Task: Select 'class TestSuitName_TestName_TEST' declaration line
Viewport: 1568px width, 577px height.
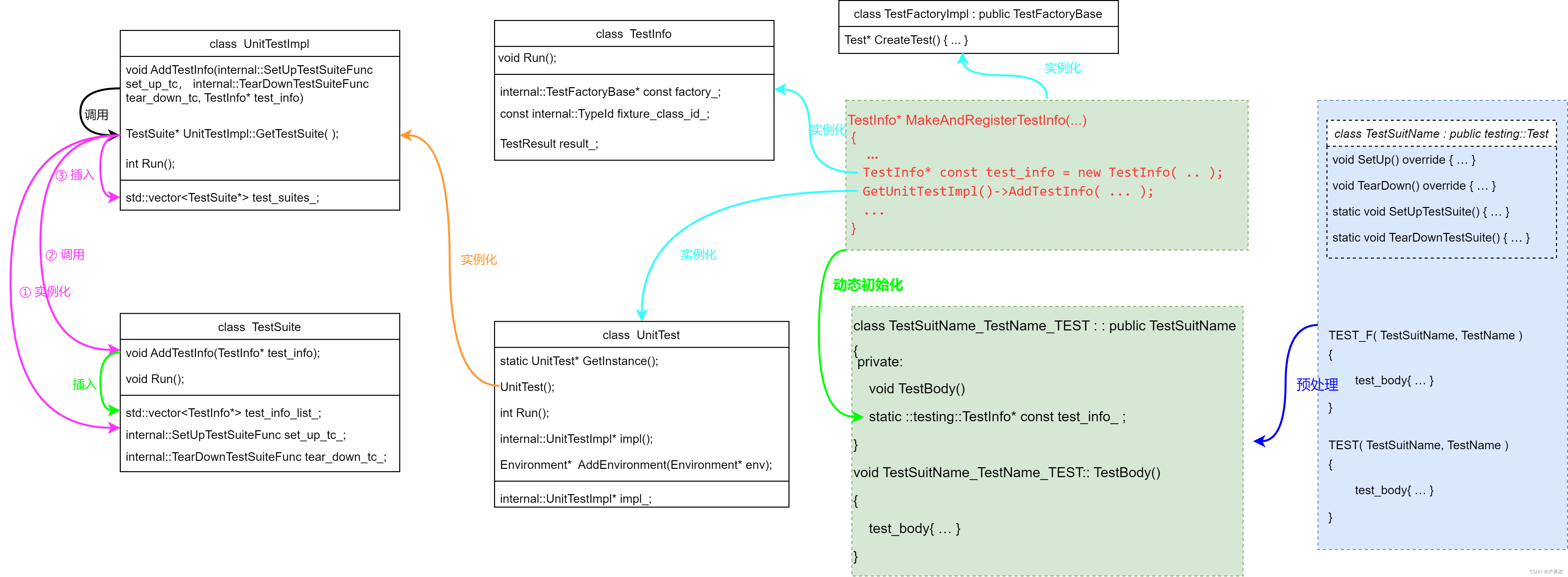Action: (1045, 326)
